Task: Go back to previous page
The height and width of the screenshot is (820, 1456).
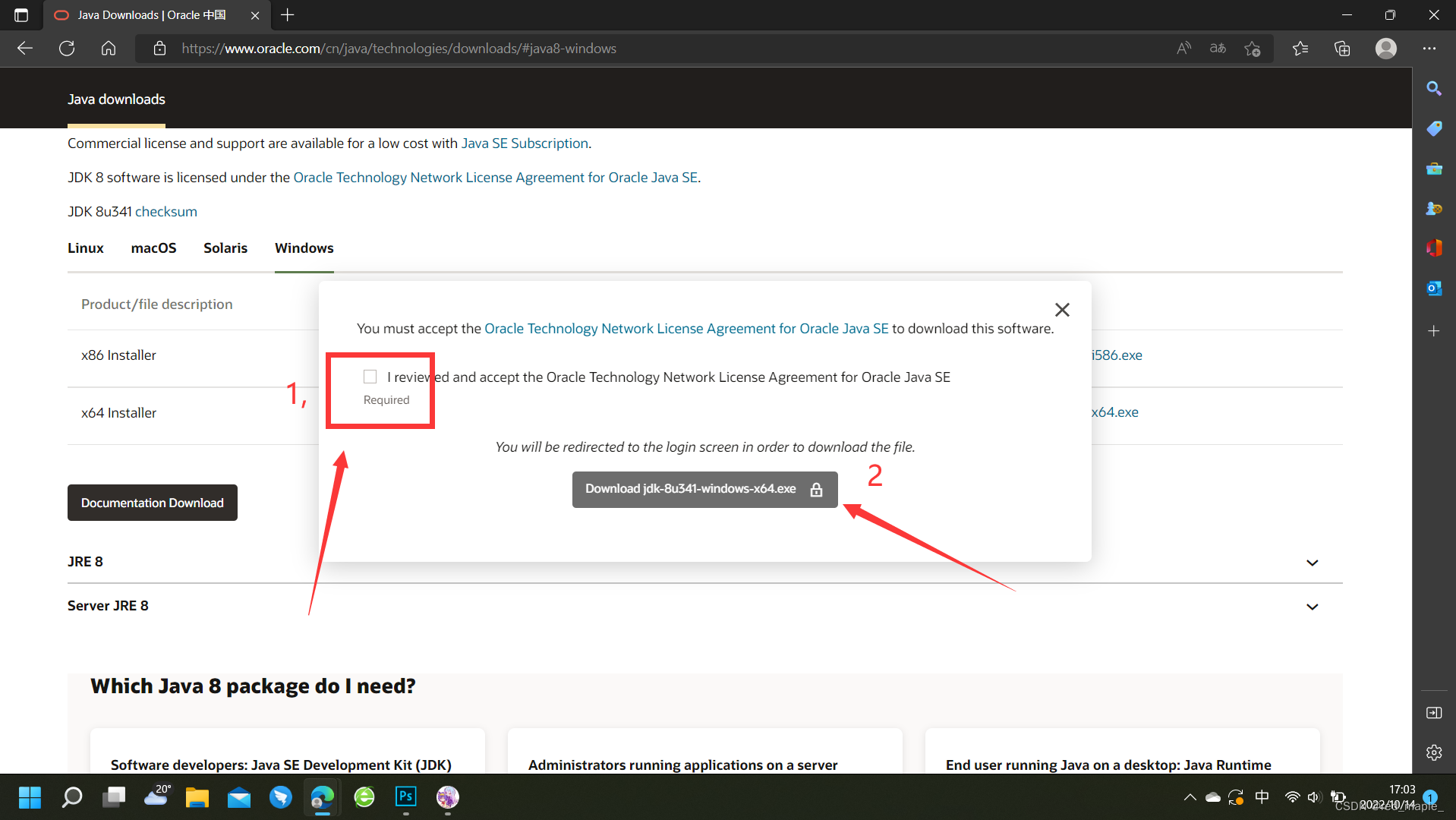Action: pyautogui.click(x=25, y=49)
